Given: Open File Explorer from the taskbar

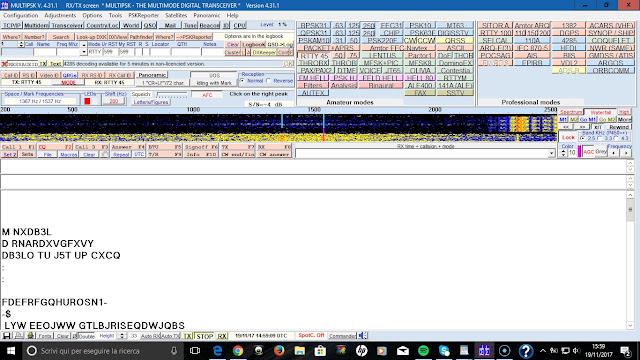Looking at the screenshot, I should [300, 351].
